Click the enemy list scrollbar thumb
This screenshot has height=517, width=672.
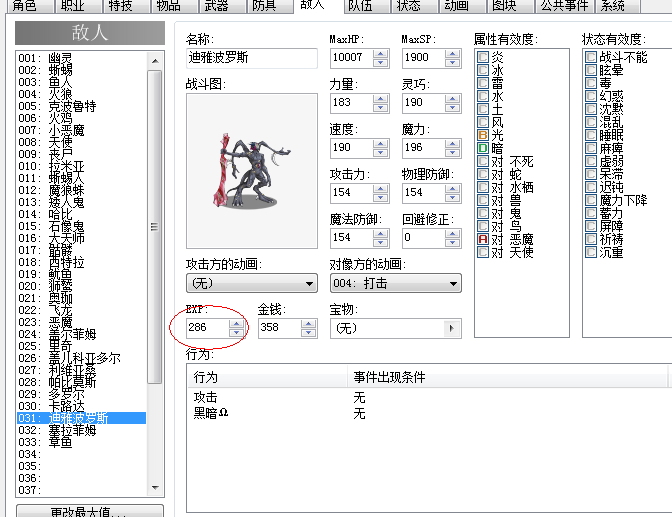(155, 227)
